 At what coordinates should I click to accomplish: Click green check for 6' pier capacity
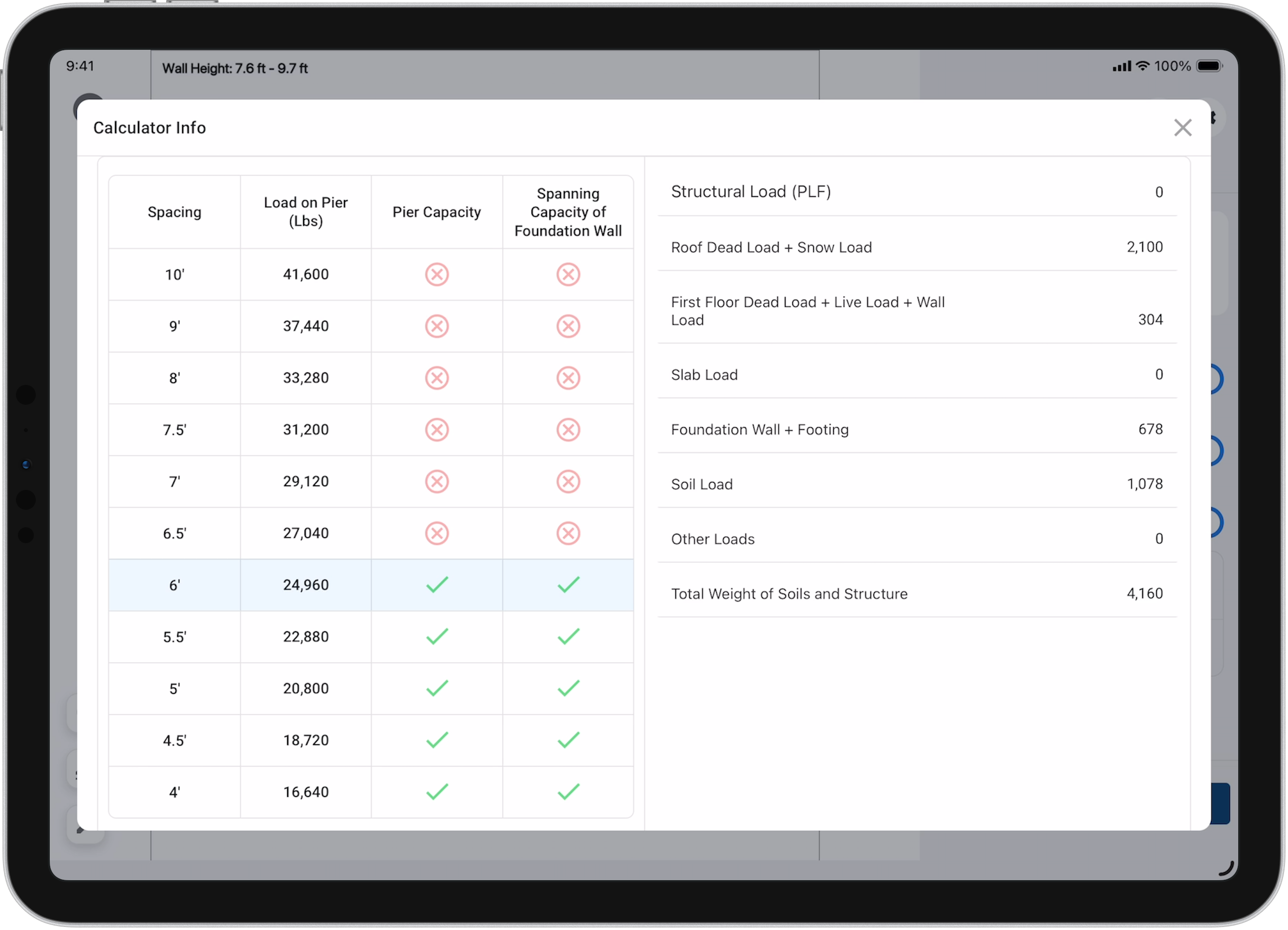click(437, 584)
